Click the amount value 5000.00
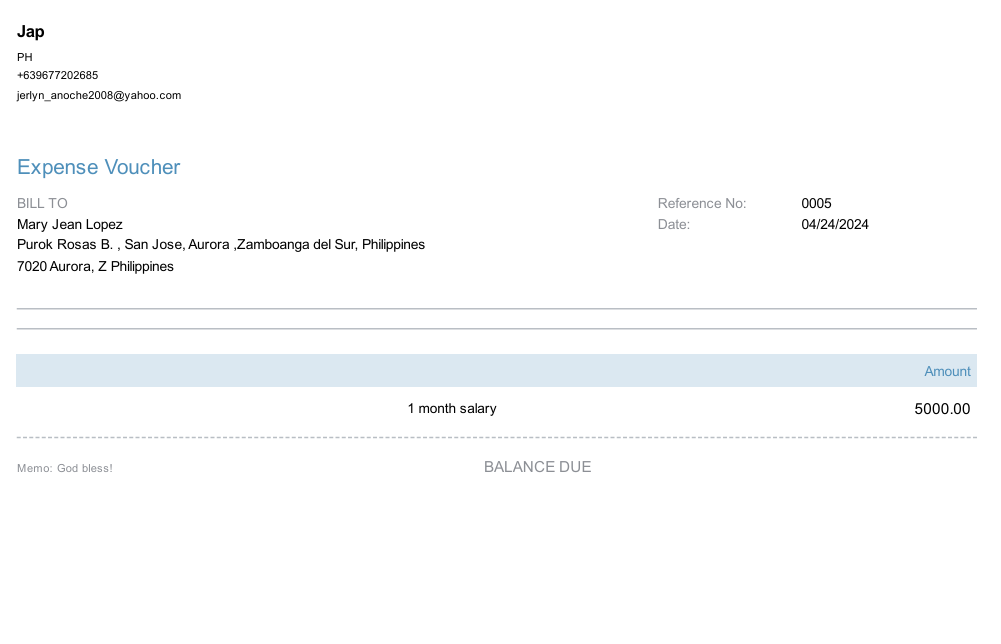The height and width of the screenshot is (644, 1001). 942,409
